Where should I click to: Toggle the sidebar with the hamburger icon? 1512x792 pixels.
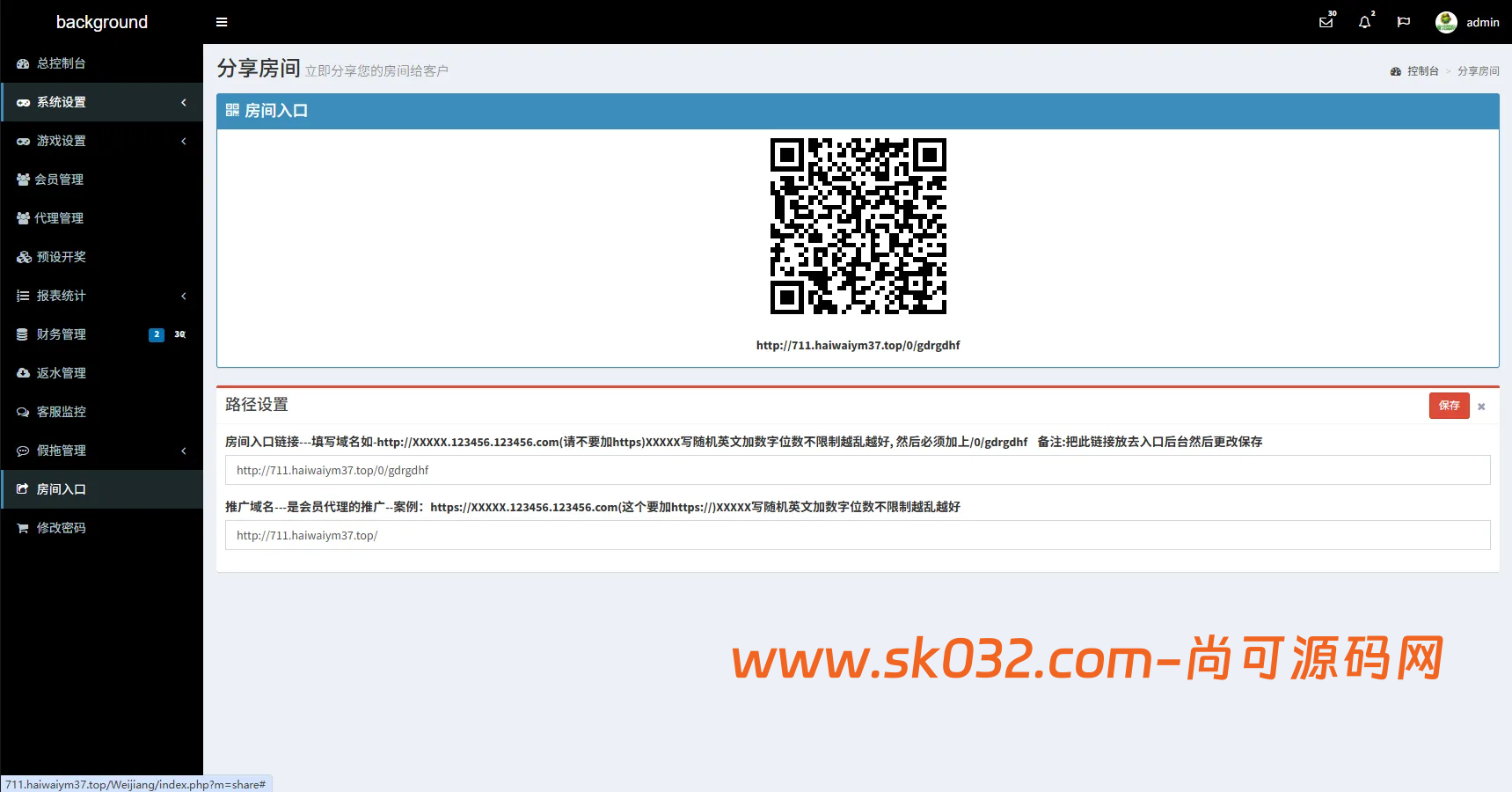point(222,22)
